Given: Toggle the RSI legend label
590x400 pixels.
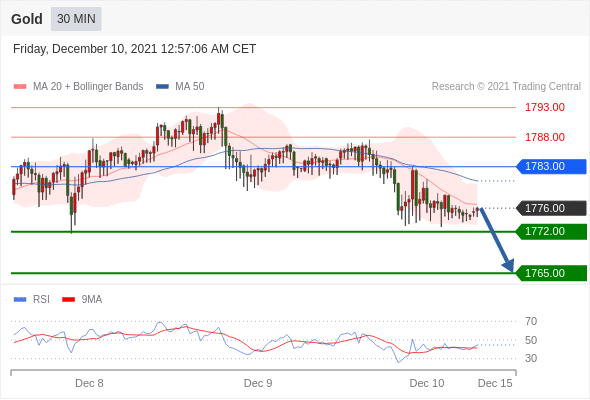Looking at the screenshot, I should point(41,300).
